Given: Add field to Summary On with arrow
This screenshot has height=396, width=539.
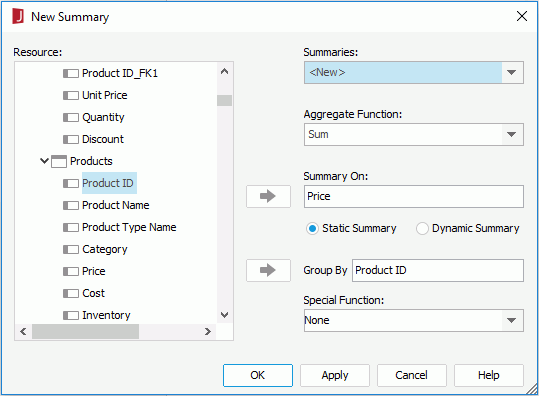Looking at the screenshot, I should coord(268,196).
